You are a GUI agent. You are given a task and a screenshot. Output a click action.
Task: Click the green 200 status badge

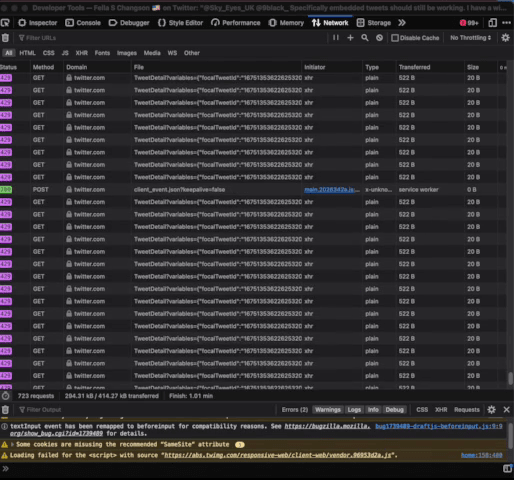6,190
